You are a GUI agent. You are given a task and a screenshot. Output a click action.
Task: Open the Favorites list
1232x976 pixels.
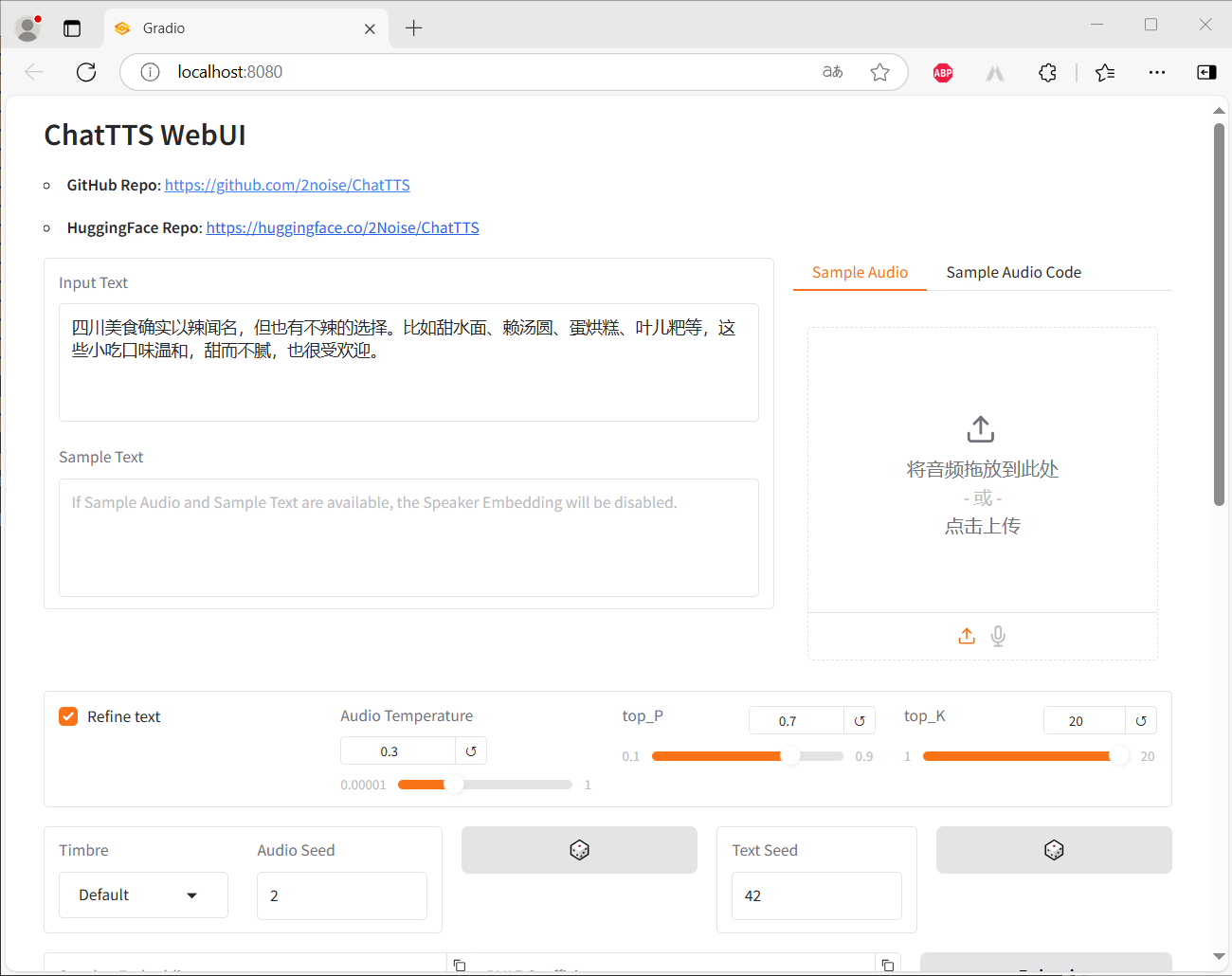tap(1105, 72)
